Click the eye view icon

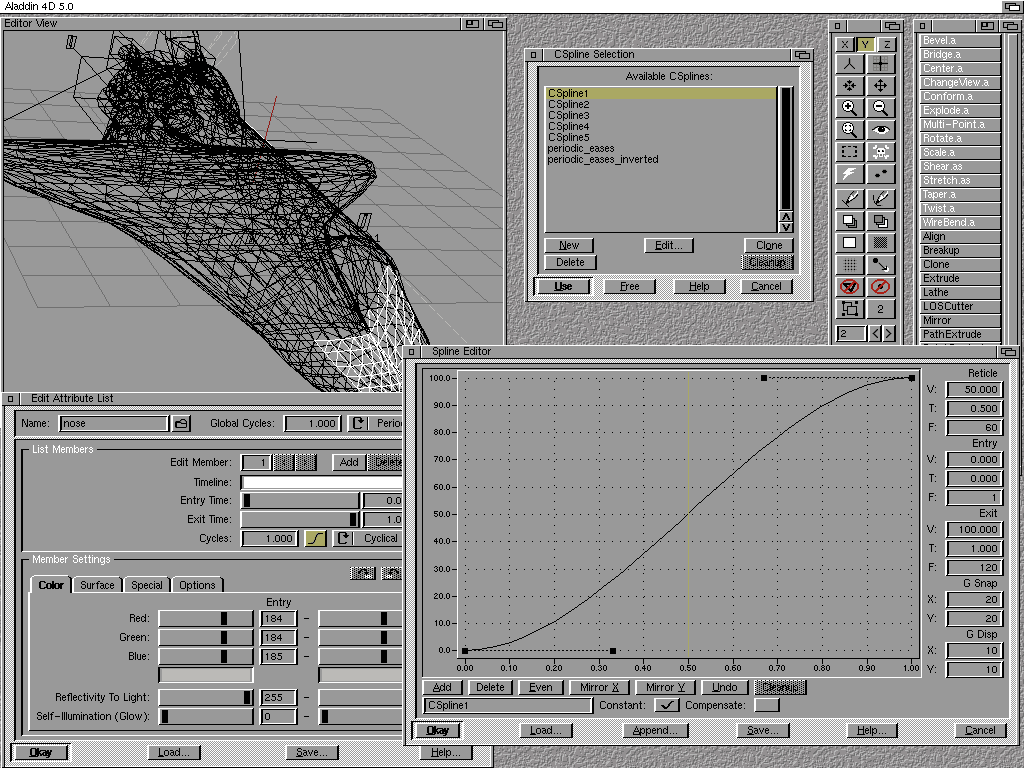point(880,130)
